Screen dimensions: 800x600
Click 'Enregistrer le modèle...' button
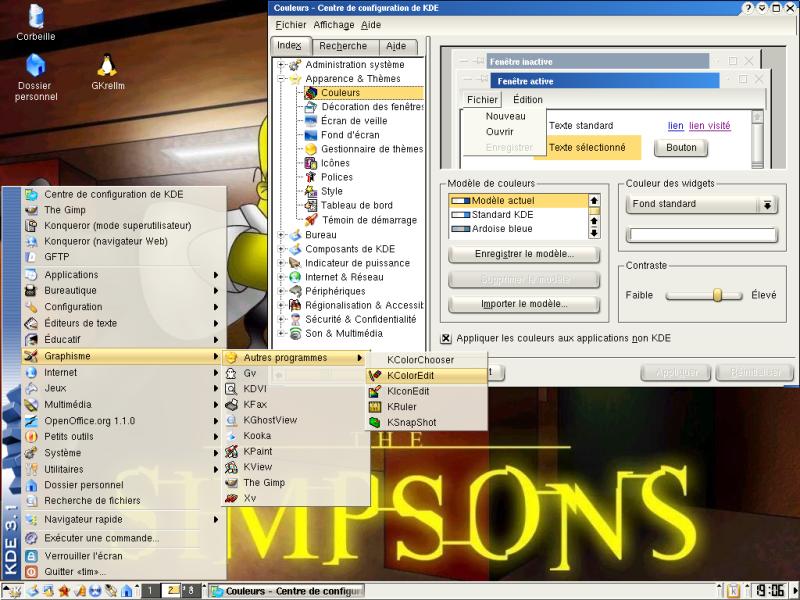pyautogui.click(x=523, y=254)
